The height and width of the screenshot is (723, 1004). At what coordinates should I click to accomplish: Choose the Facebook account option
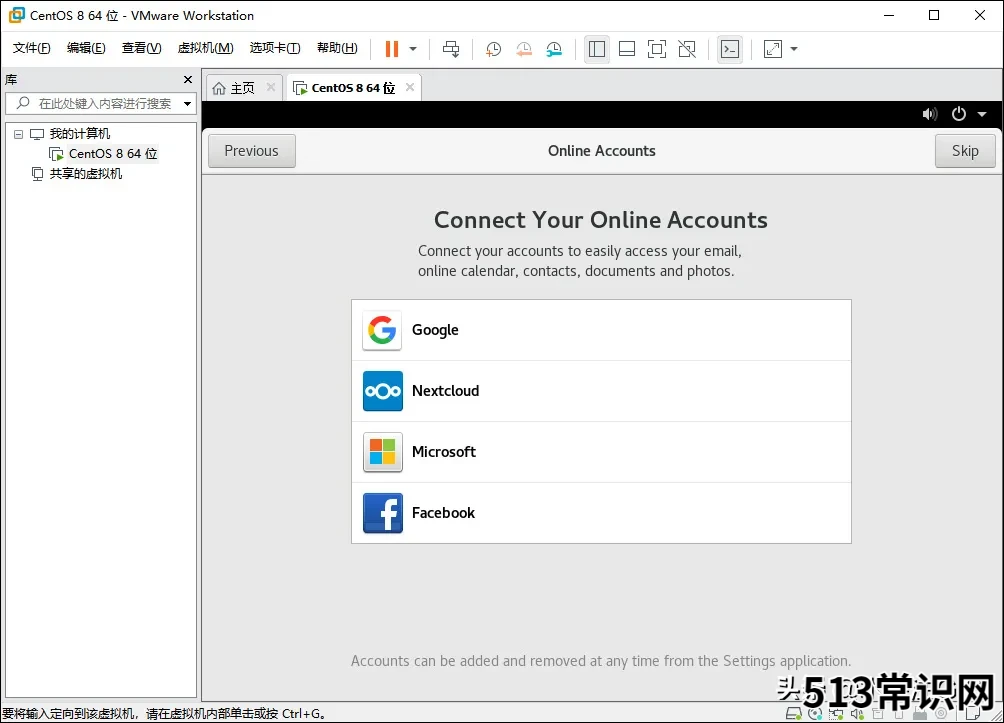pos(601,513)
